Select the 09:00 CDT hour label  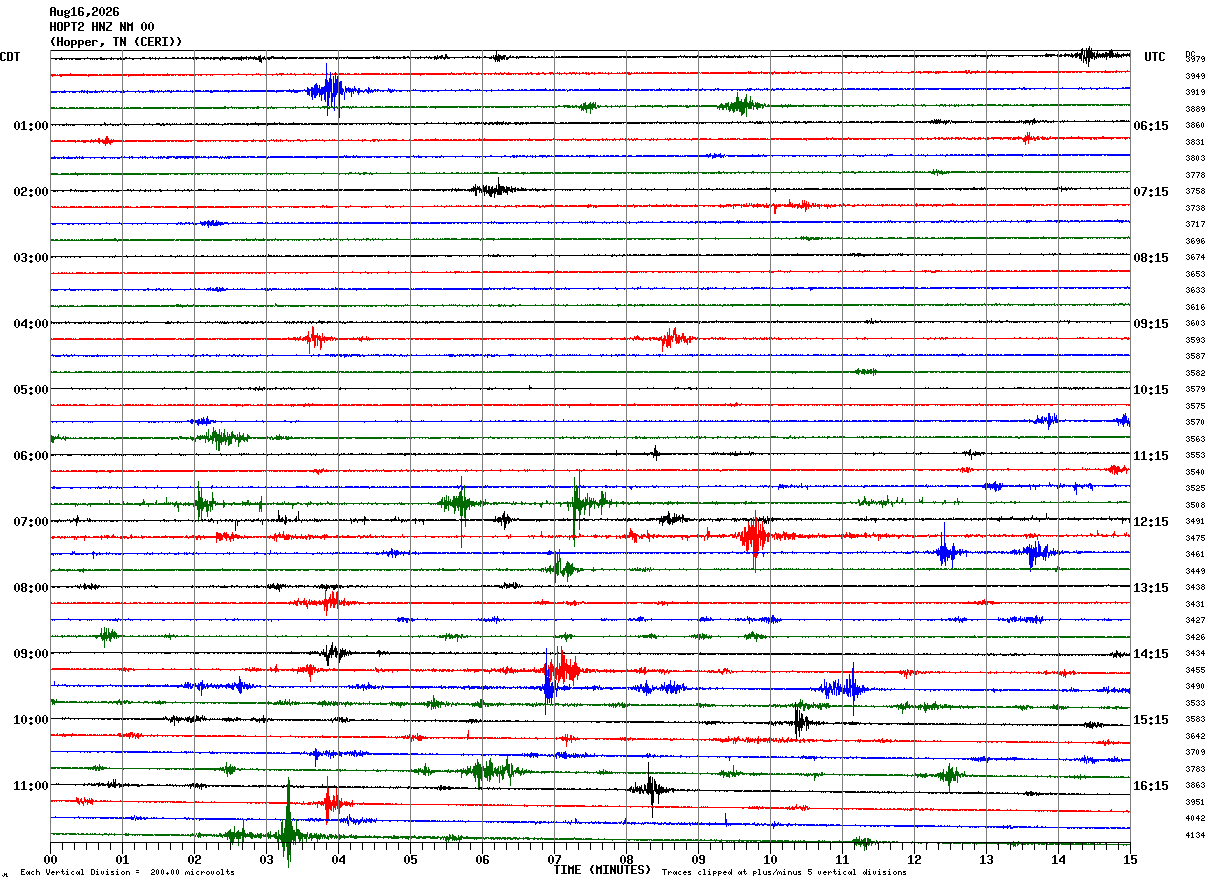click(31, 654)
